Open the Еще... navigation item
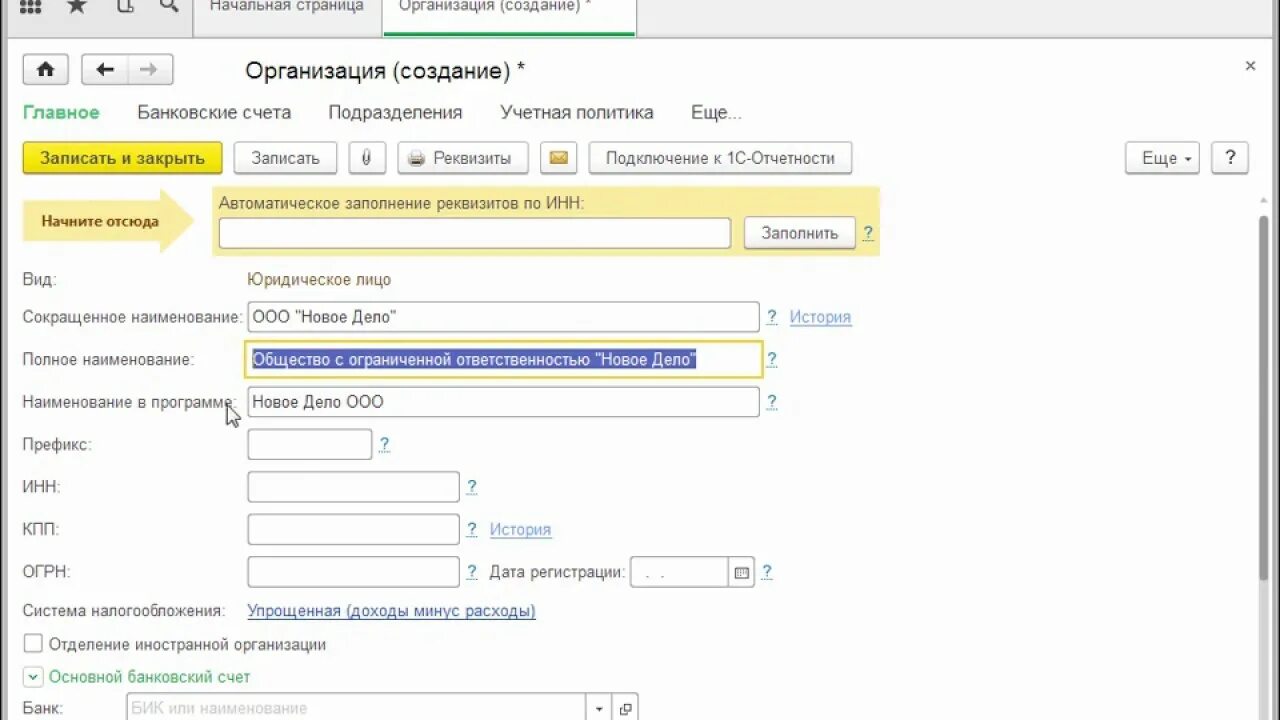The image size is (1280, 720). coord(716,112)
